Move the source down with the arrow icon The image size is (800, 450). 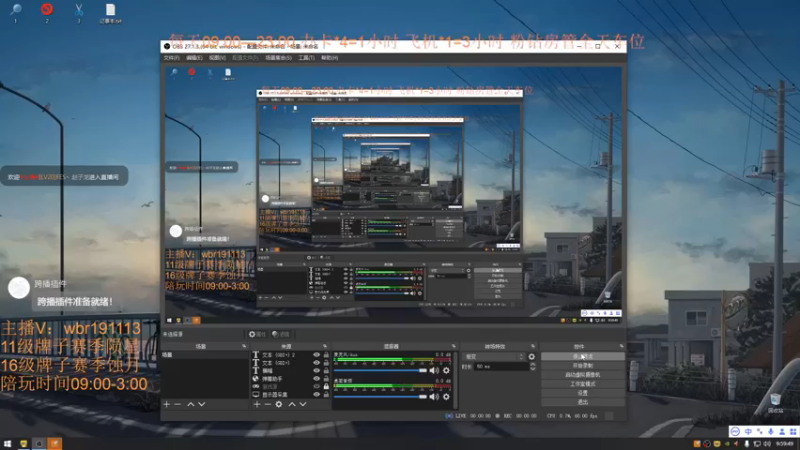click(303, 404)
